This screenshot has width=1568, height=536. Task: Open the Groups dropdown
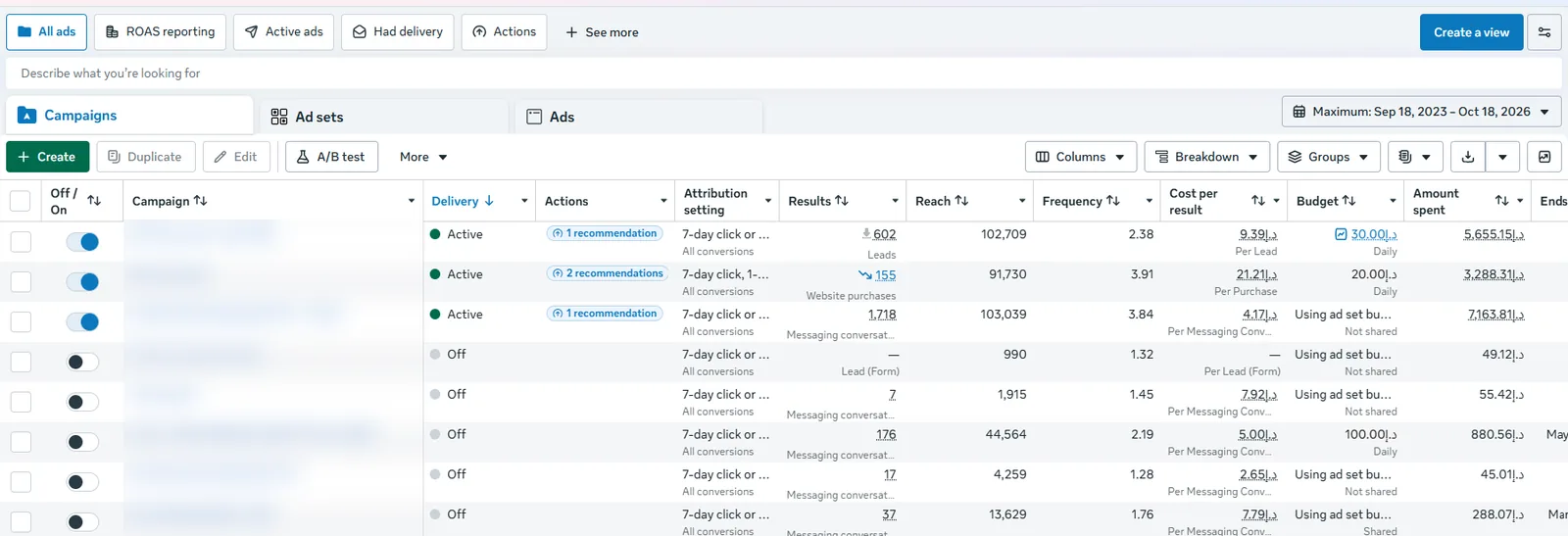(1329, 157)
